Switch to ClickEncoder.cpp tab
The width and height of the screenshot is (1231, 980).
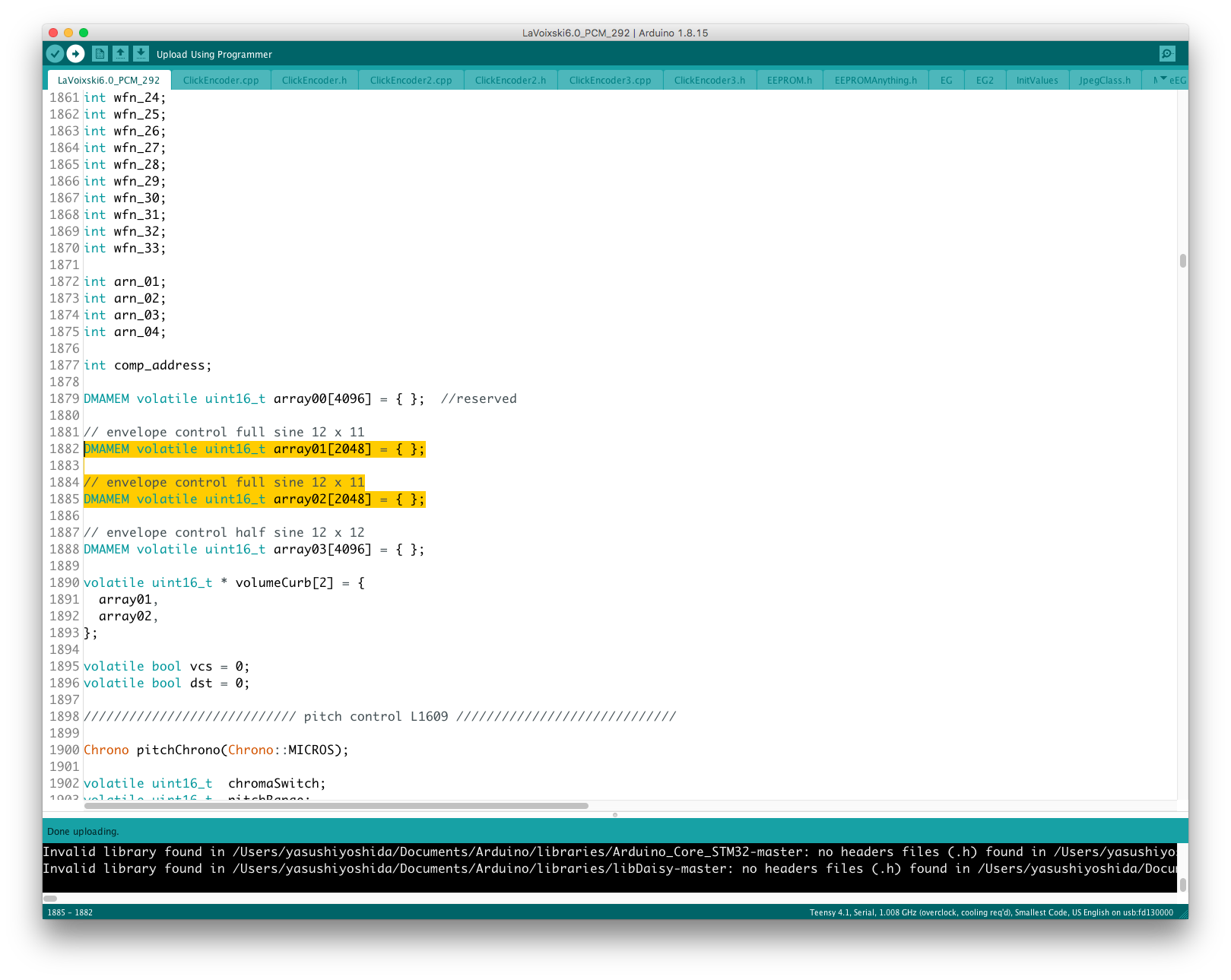click(221, 81)
